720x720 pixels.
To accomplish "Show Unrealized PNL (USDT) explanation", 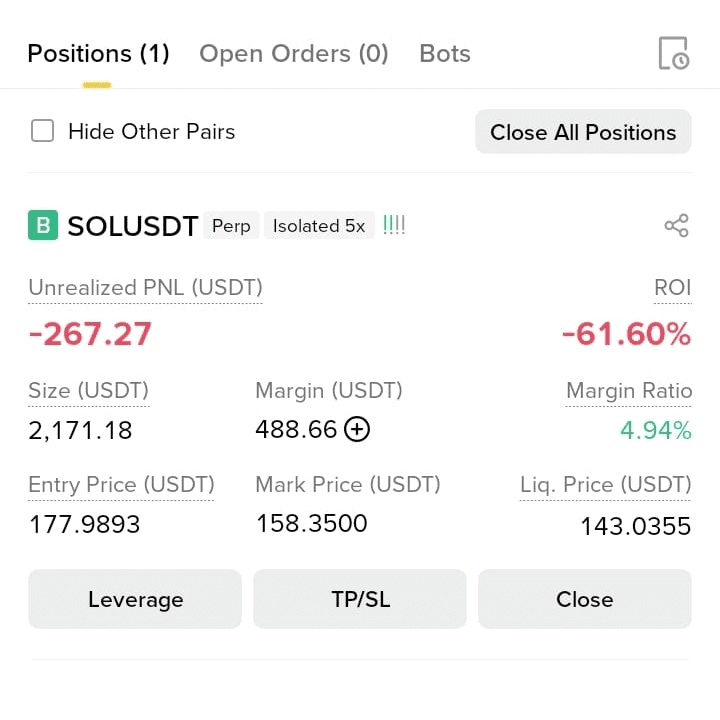I will pos(146,288).
